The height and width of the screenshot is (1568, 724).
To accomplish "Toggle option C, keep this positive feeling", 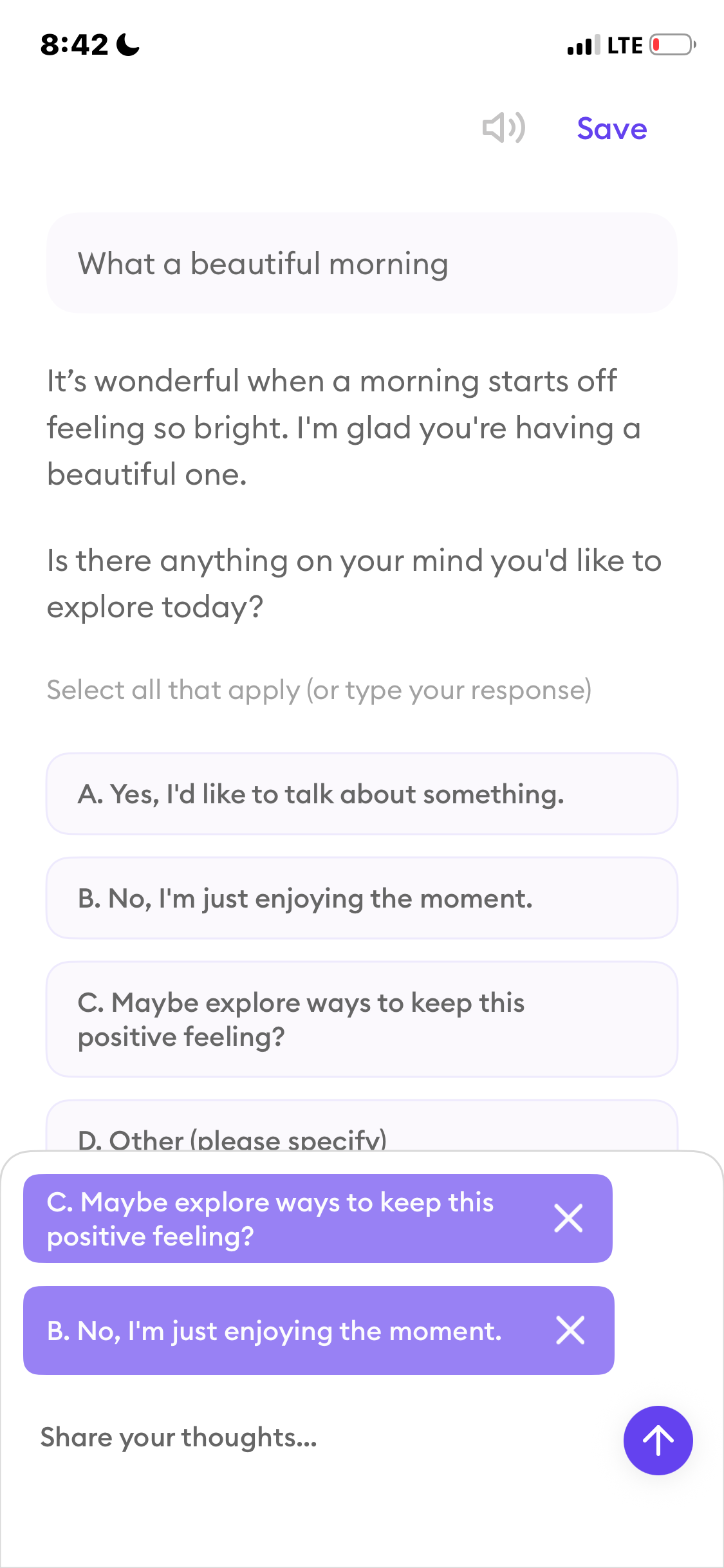I will (362, 1020).
